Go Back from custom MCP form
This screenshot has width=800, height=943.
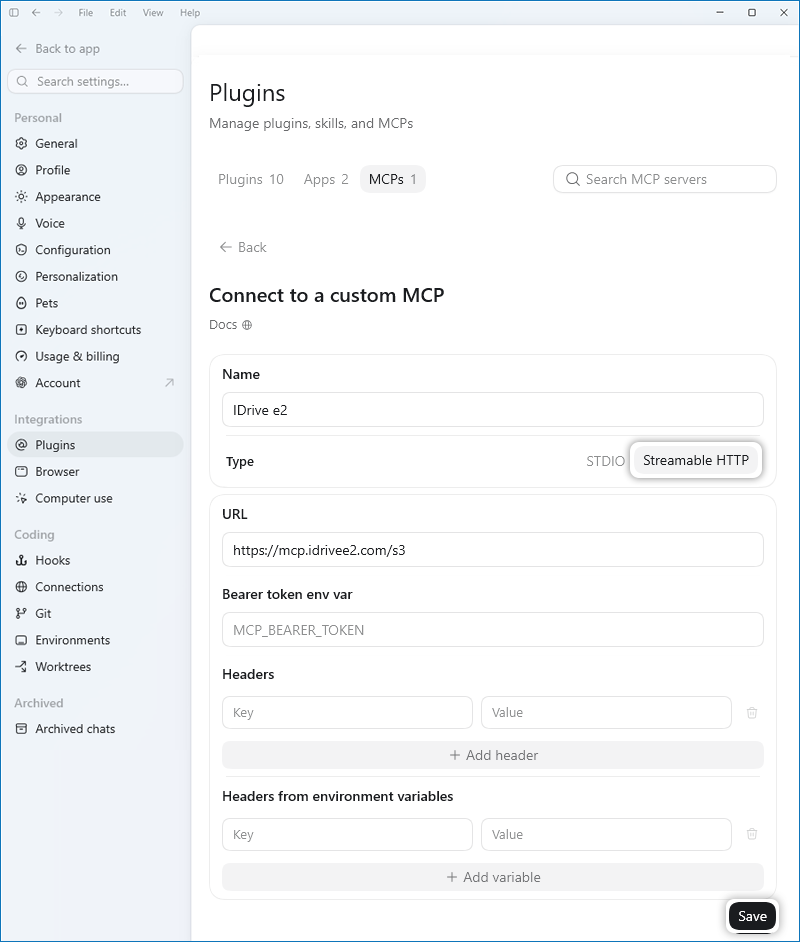[x=243, y=247]
